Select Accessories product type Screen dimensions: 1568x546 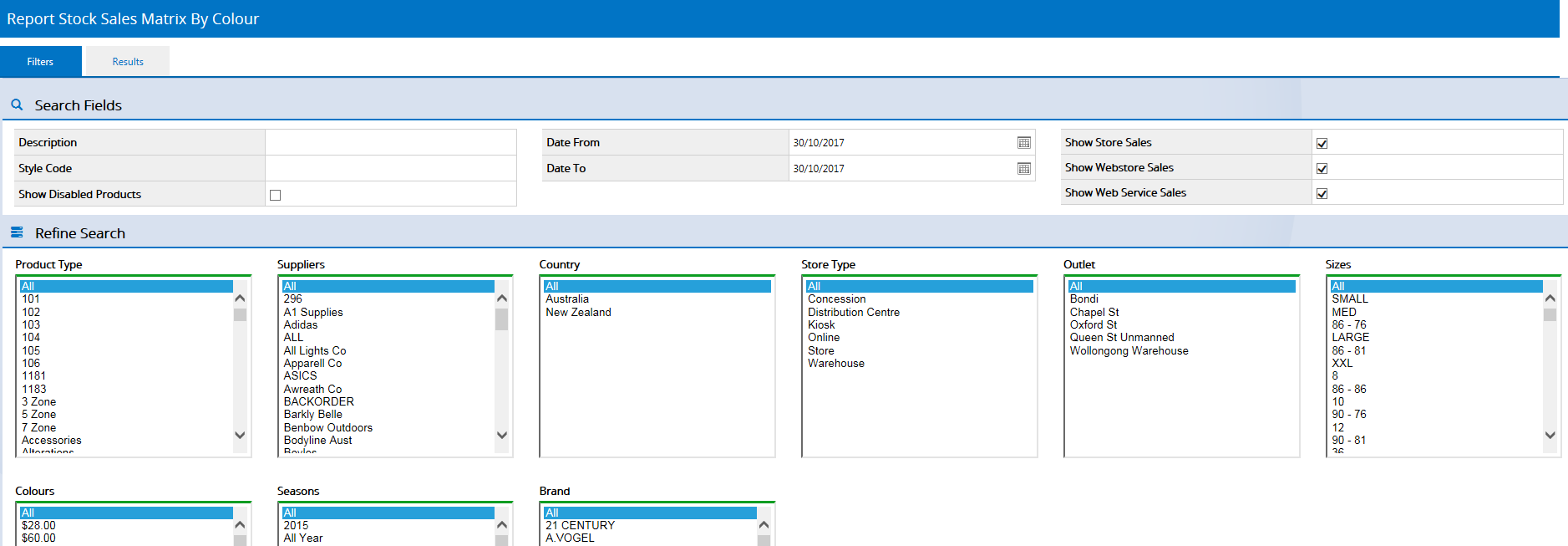pyautogui.click(x=126, y=440)
